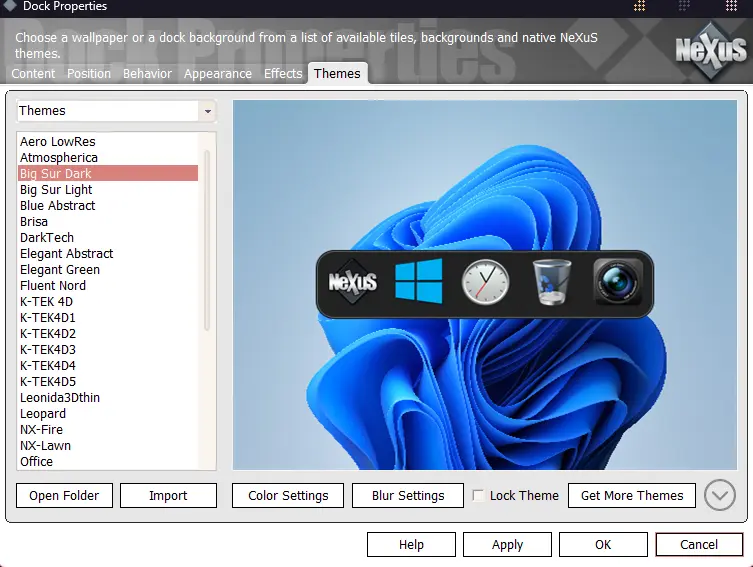Click Get More Themes button
The height and width of the screenshot is (567, 753).
click(x=632, y=495)
